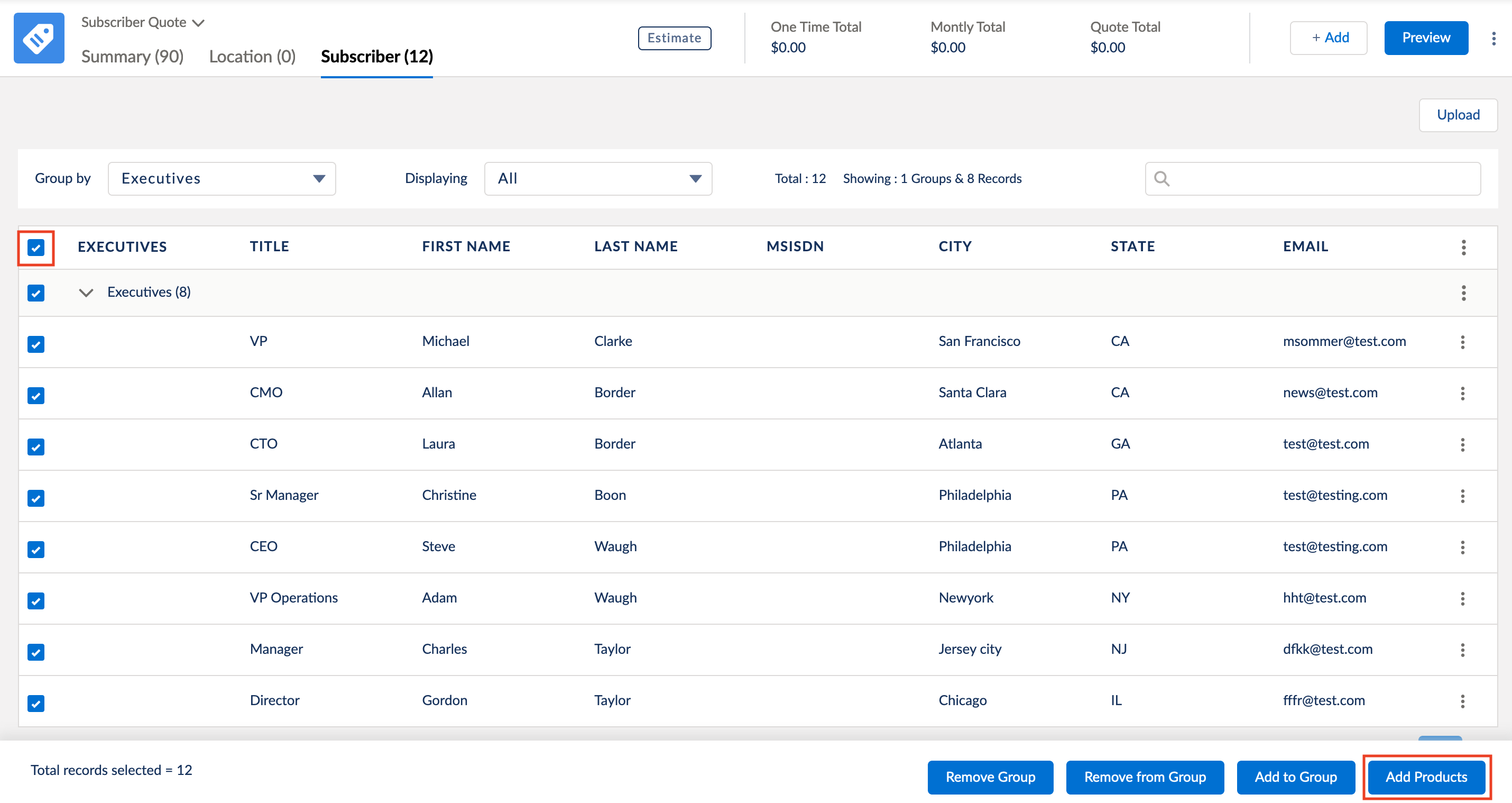This screenshot has width=1512, height=803.
Task: Click the EXECUTIVES column header
Action: click(122, 248)
